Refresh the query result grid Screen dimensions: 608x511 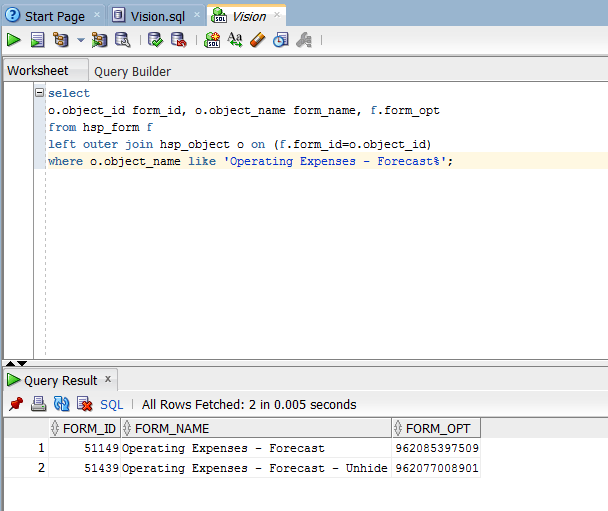tap(62, 404)
